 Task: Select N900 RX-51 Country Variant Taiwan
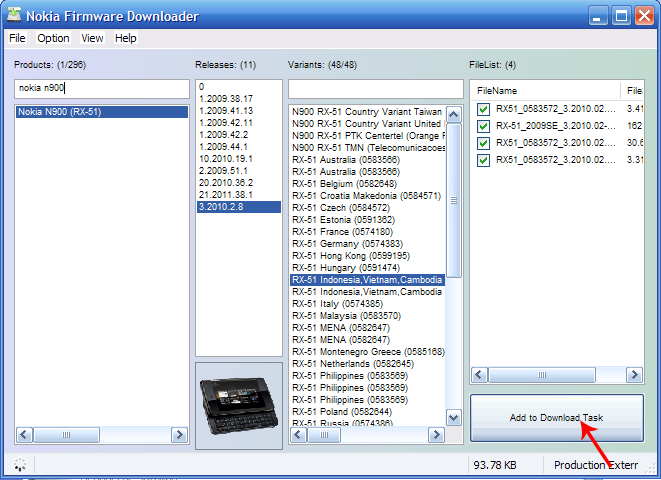pos(367,112)
